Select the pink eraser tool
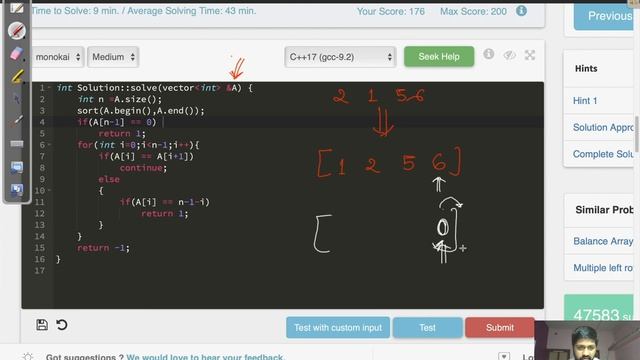Image resolution: width=640 pixels, height=360 pixels. (x=16, y=53)
